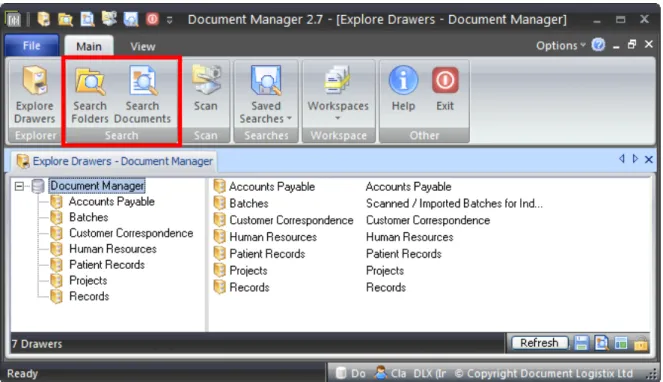Screen dimensions: 663x382
Task: Select Patient Records in the tree
Action: click(107, 265)
